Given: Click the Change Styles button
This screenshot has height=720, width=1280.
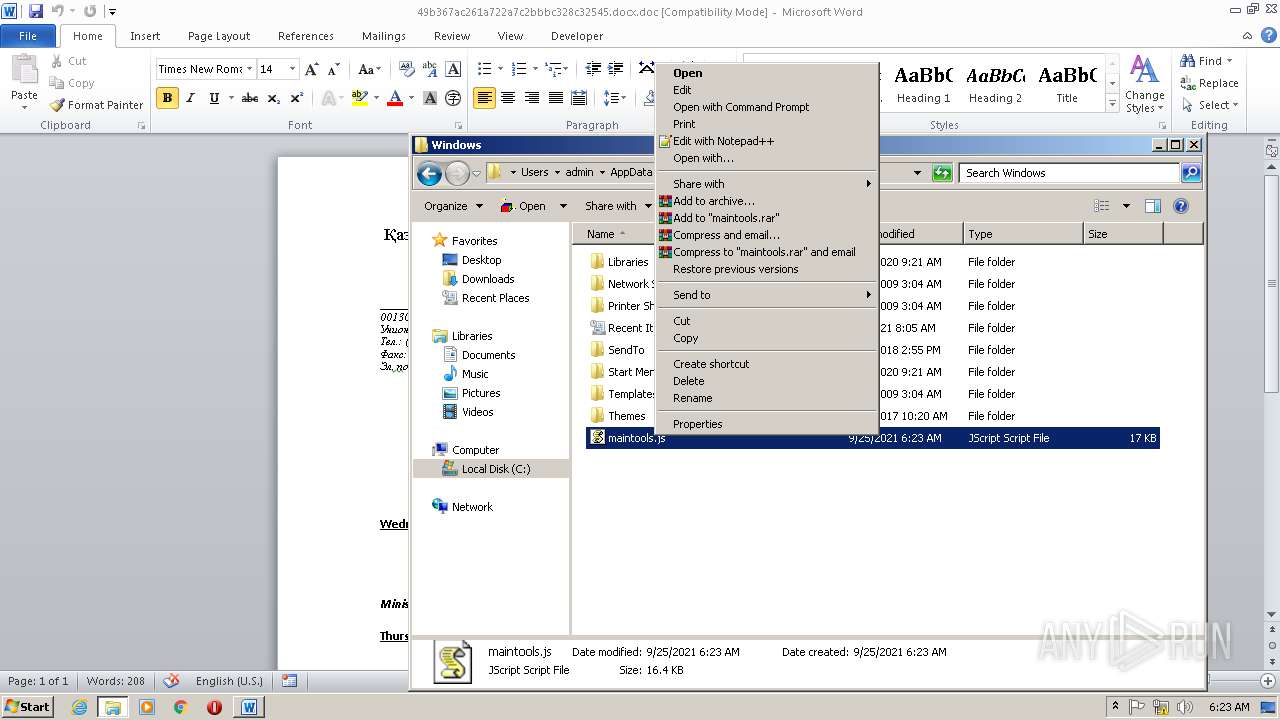Looking at the screenshot, I should [x=1144, y=84].
